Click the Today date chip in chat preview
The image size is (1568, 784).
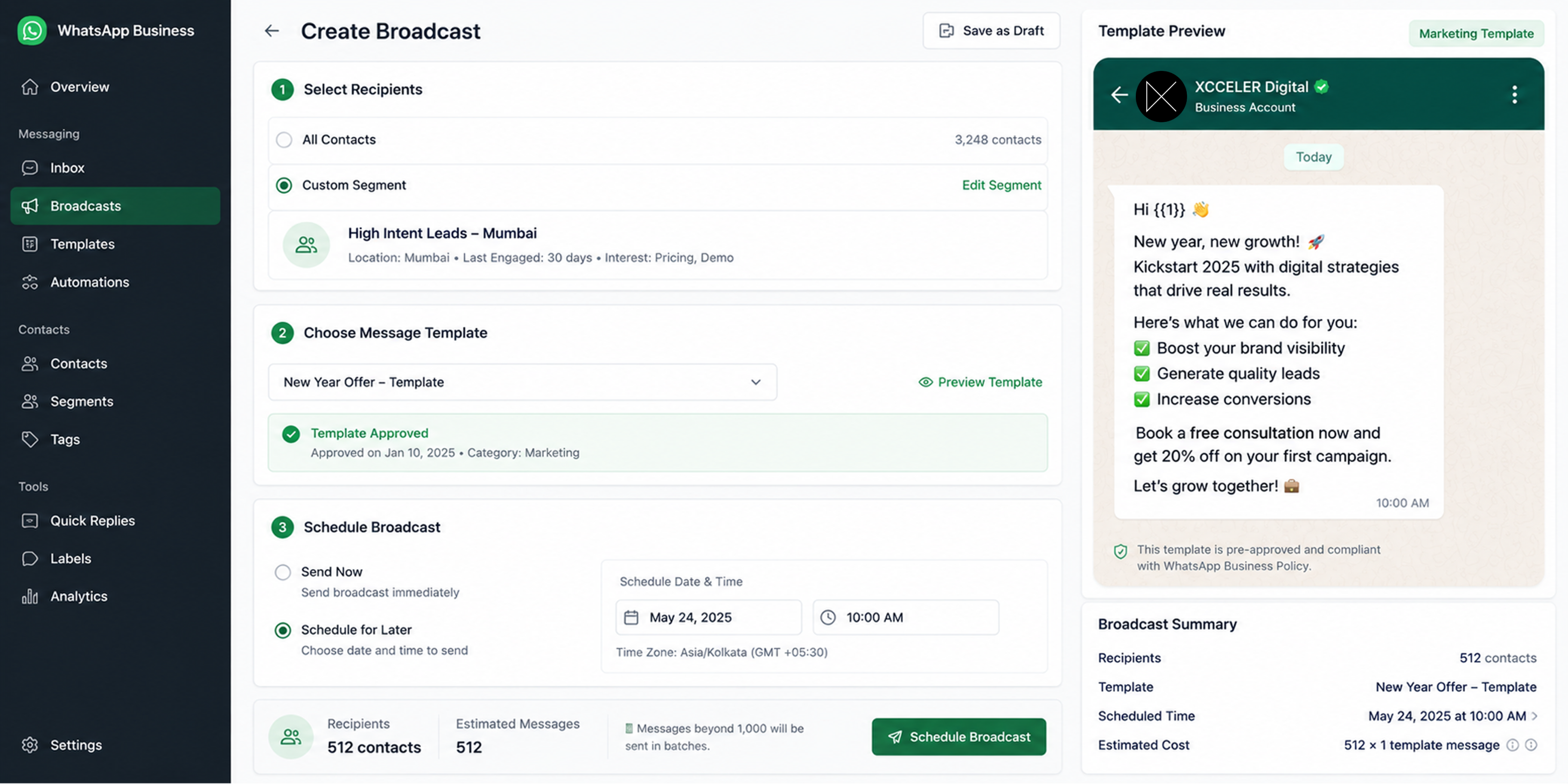point(1314,157)
